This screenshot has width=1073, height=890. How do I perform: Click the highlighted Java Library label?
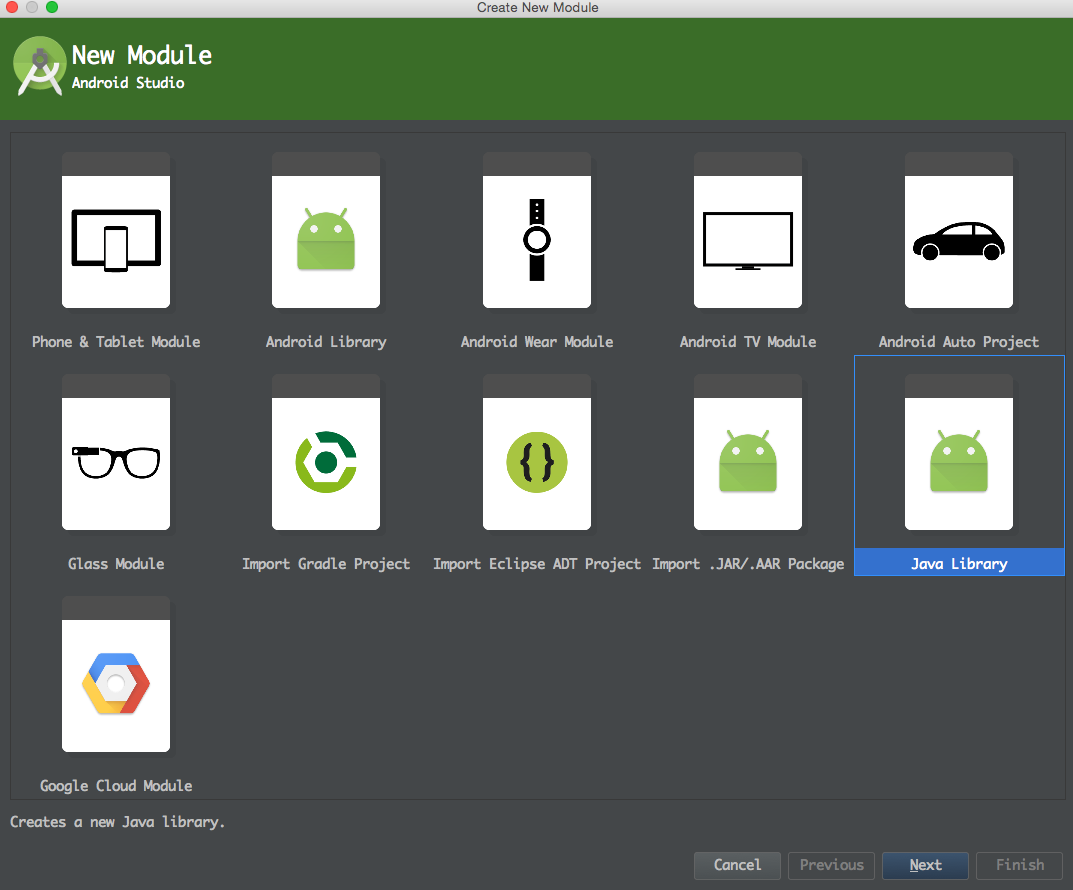pyautogui.click(x=959, y=564)
